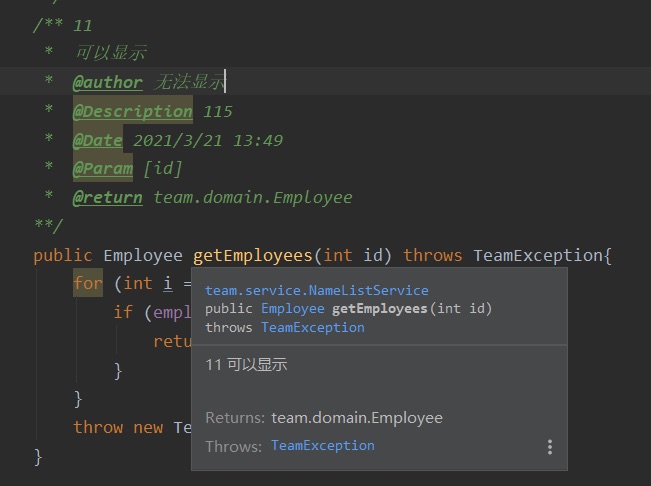
Task: Click the highlighted @Description tag
Action: point(132,111)
